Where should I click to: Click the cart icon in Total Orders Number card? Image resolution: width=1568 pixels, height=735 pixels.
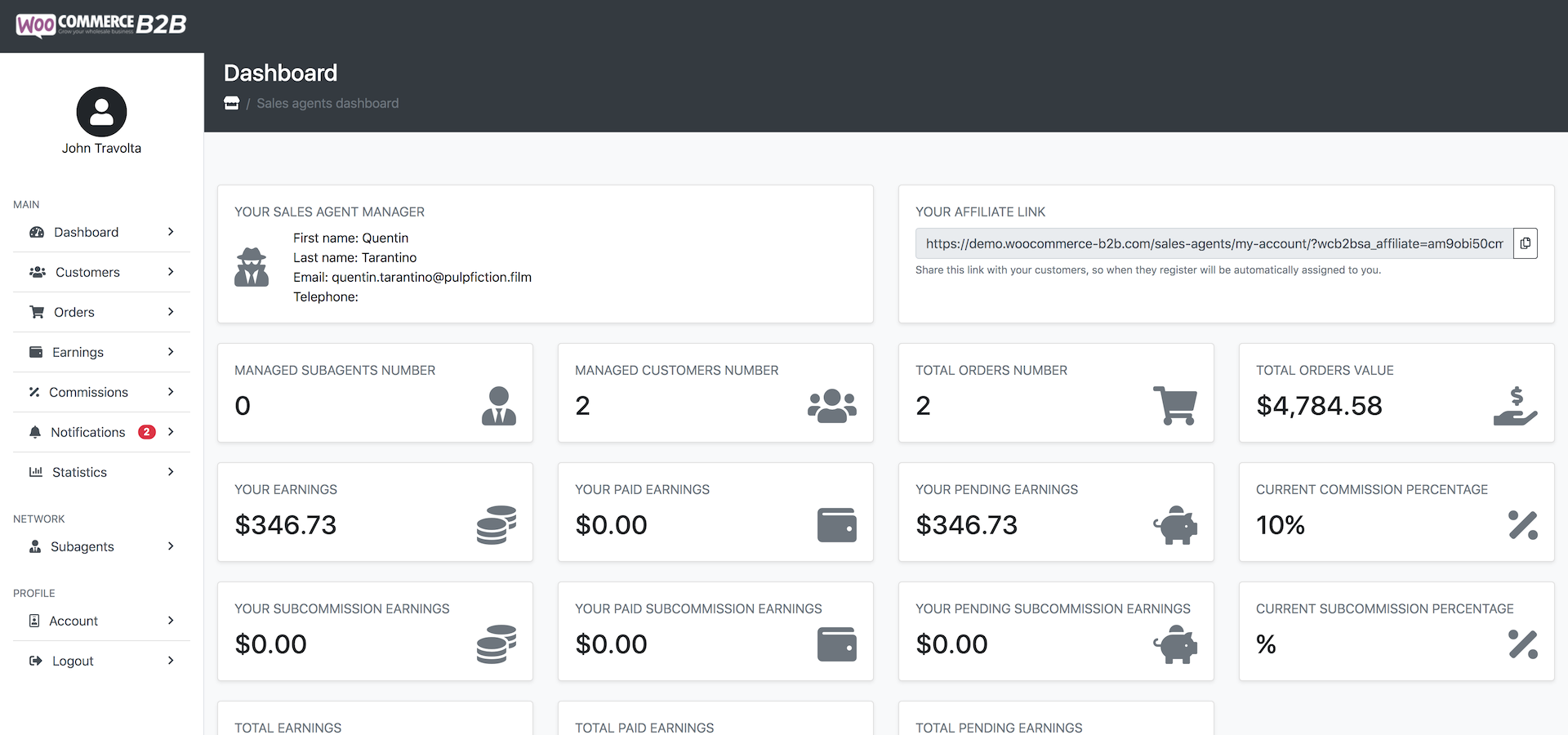tap(1175, 406)
